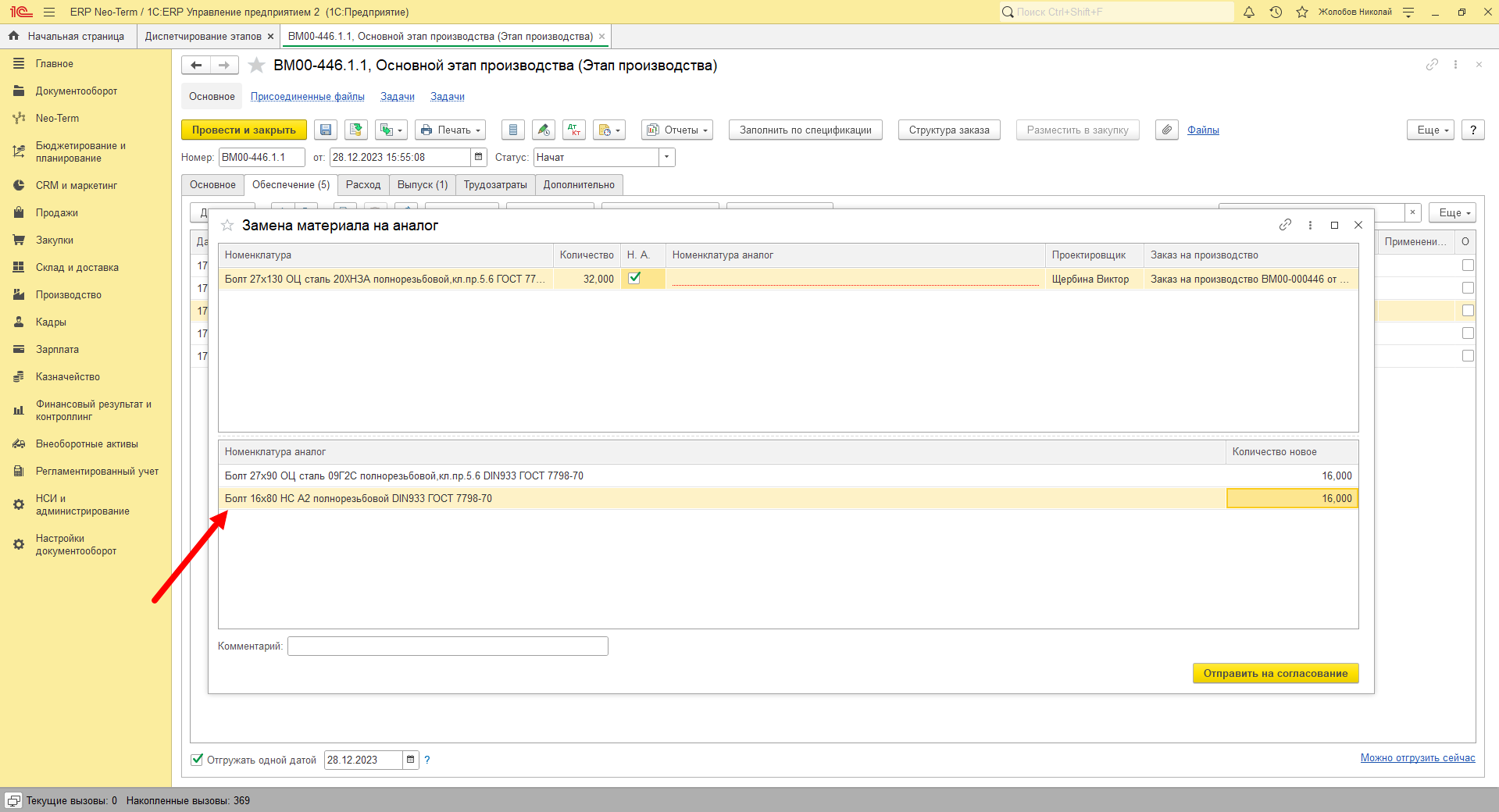The image size is (1499, 812).
Task: Open the document-with-clock dropdown icon
Action: (609, 130)
